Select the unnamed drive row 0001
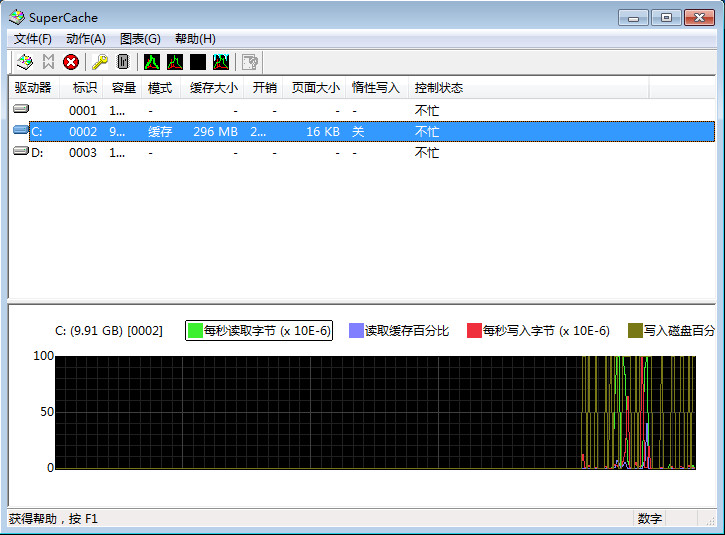 point(362,111)
